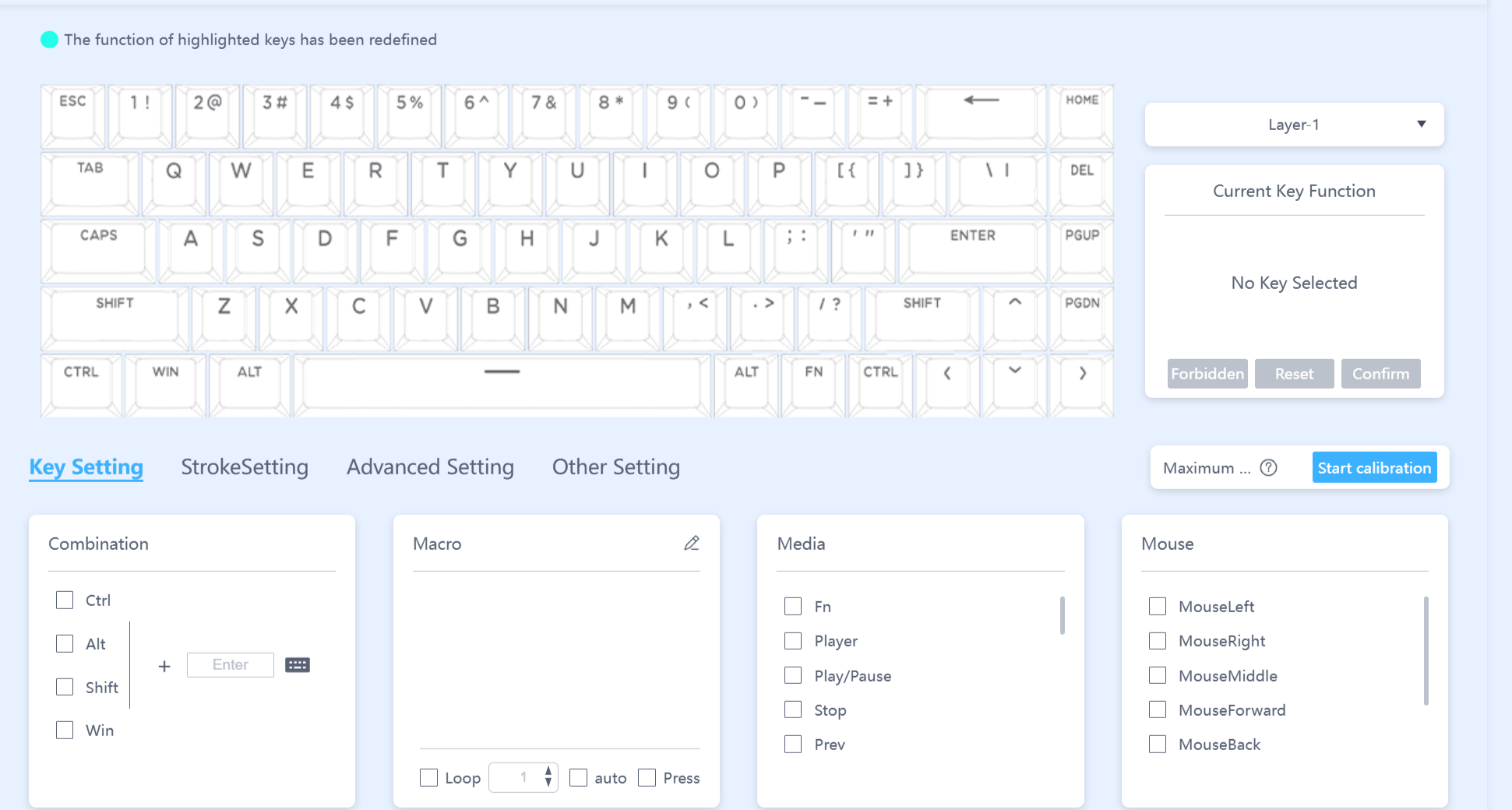
Task: Click the right arrow key
Action: pos(1082,386)
